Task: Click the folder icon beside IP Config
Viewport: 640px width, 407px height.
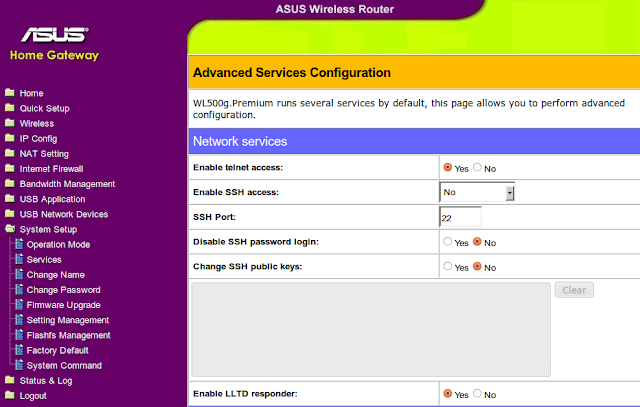Action: point(10,138)
